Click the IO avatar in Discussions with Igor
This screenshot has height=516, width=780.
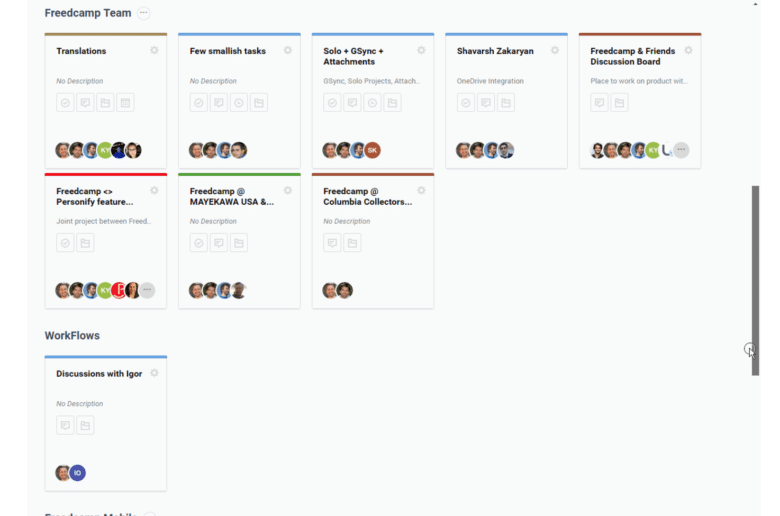[77, 473]
